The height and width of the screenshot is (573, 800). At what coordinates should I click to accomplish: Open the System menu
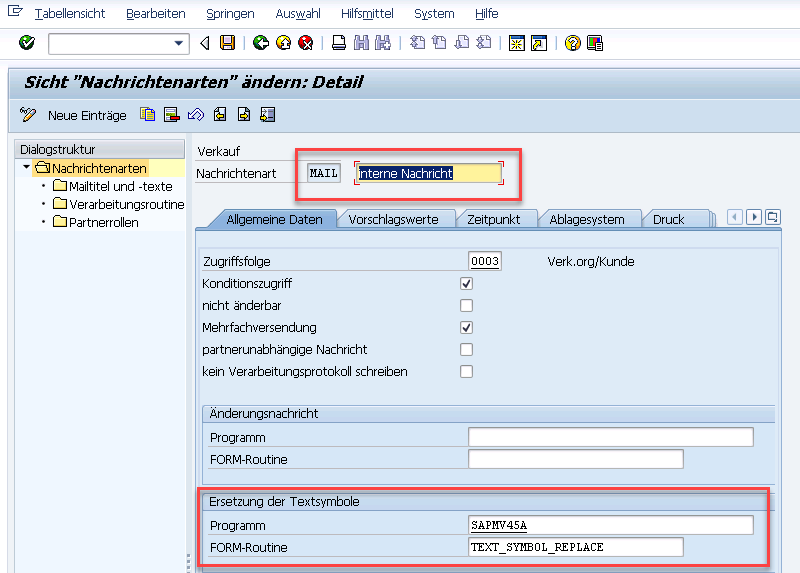[434, 13]
